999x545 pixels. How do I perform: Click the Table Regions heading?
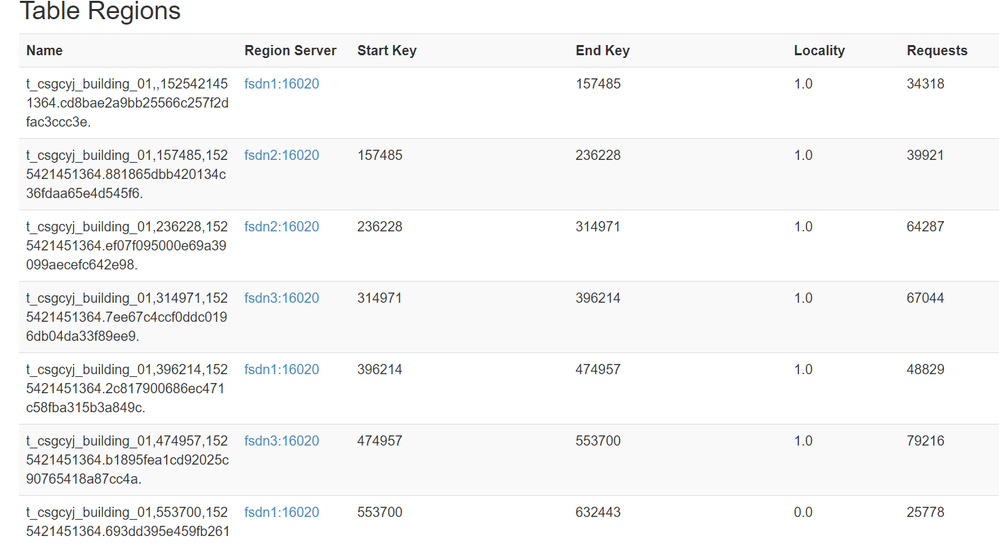coord(100,12)
